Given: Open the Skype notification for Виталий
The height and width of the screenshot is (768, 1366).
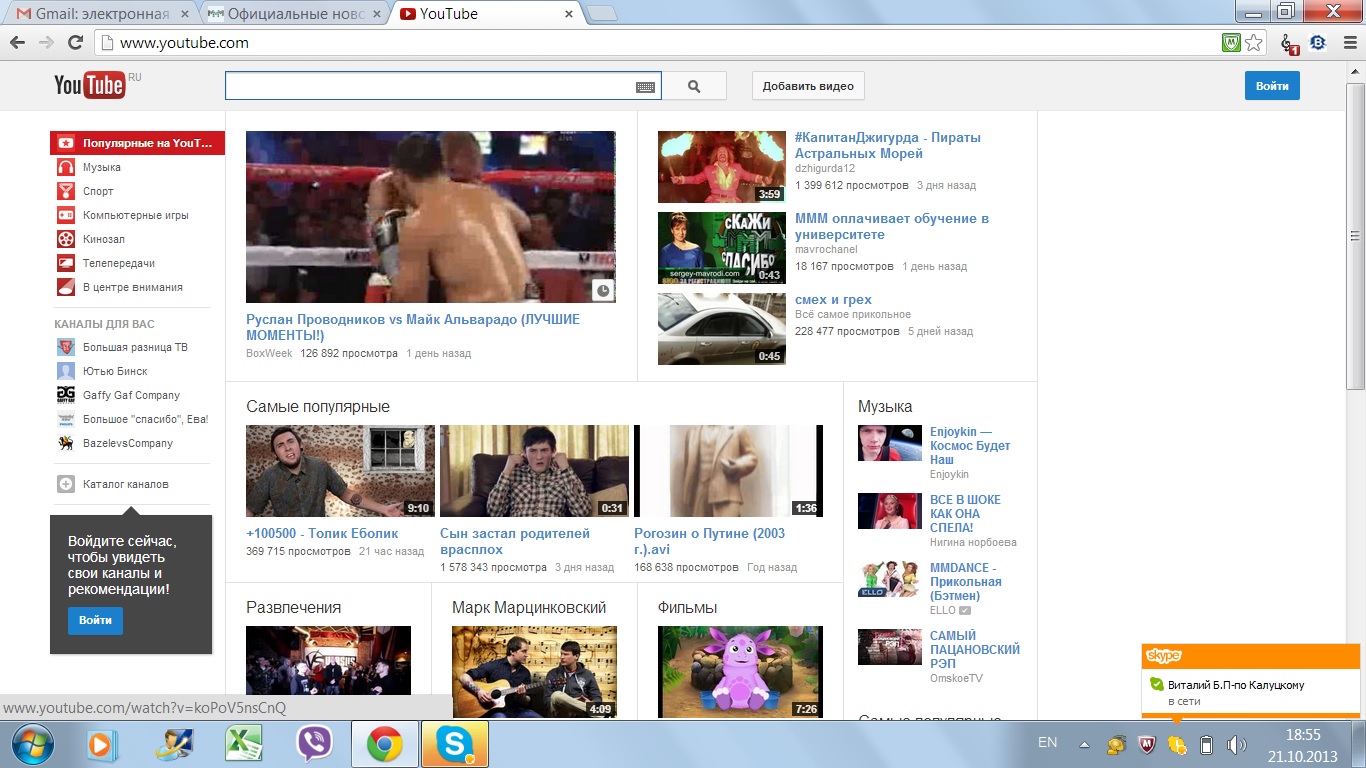Looking at the screenshot, I should click(1251, 692).
